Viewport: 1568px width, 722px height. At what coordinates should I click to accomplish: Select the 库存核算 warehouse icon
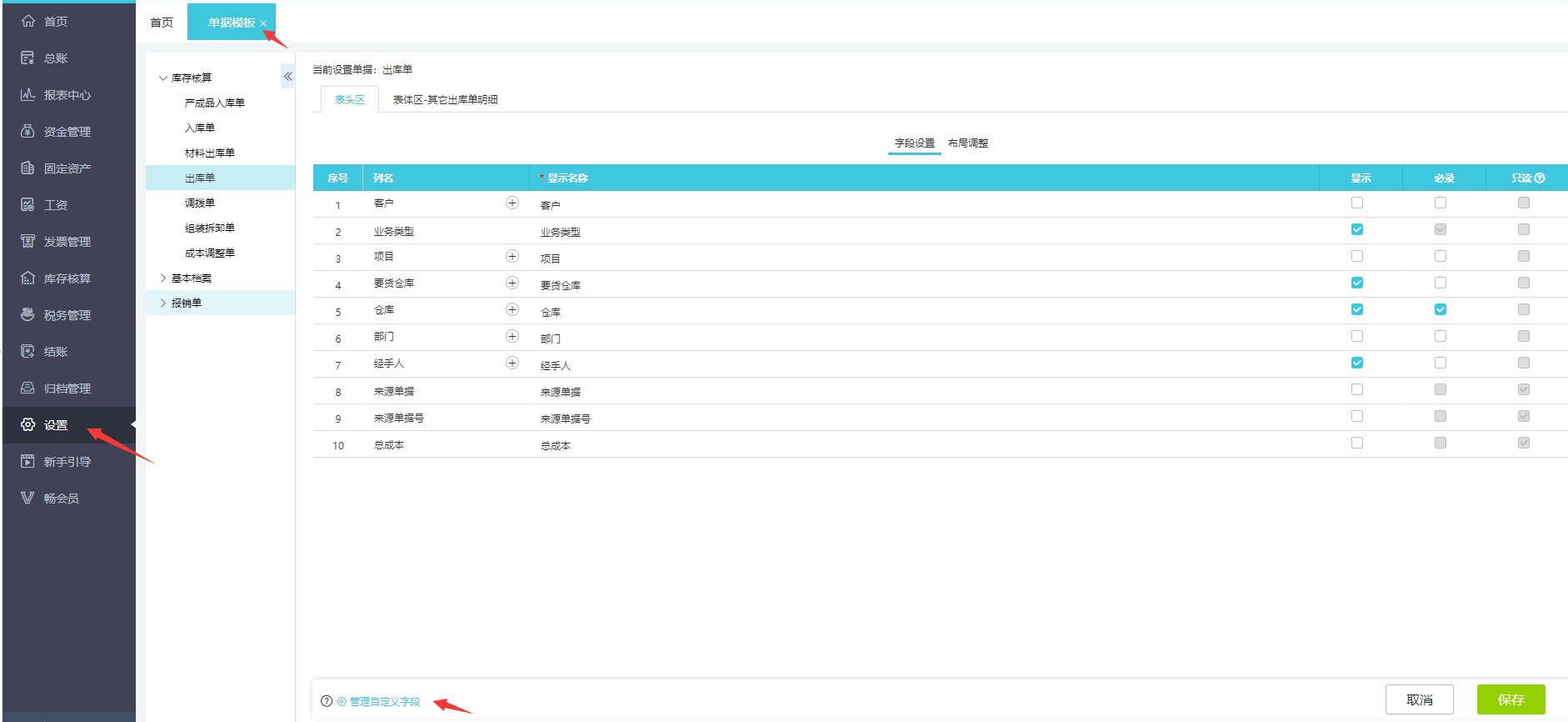pos(27,278)
